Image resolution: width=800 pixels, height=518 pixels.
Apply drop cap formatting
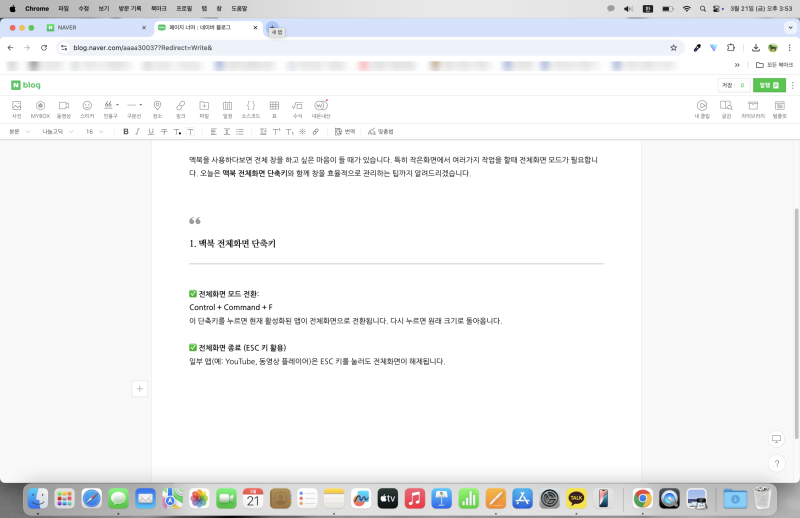[263, 132]
